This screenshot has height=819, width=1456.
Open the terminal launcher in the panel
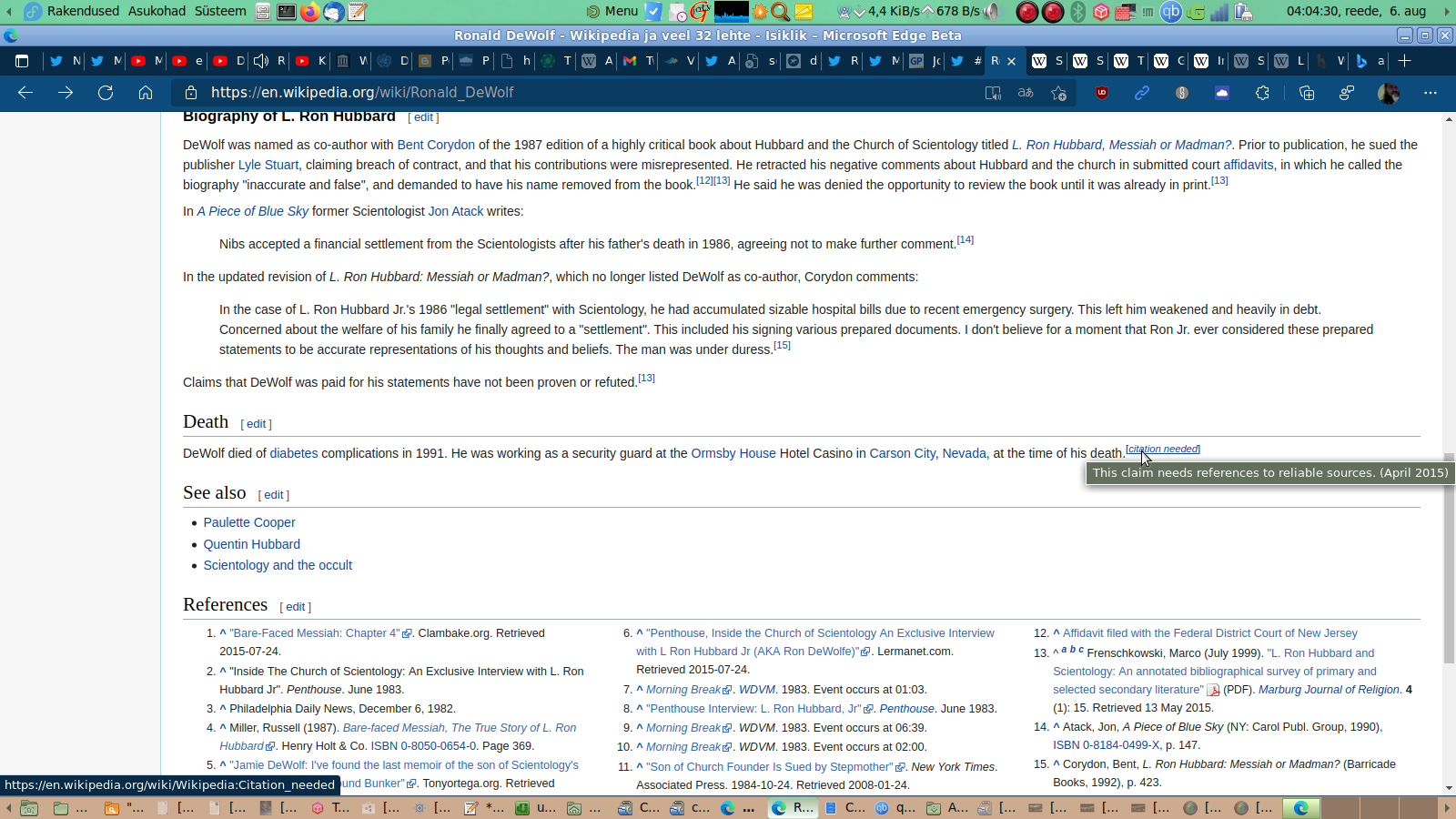(x=286, y=11)
